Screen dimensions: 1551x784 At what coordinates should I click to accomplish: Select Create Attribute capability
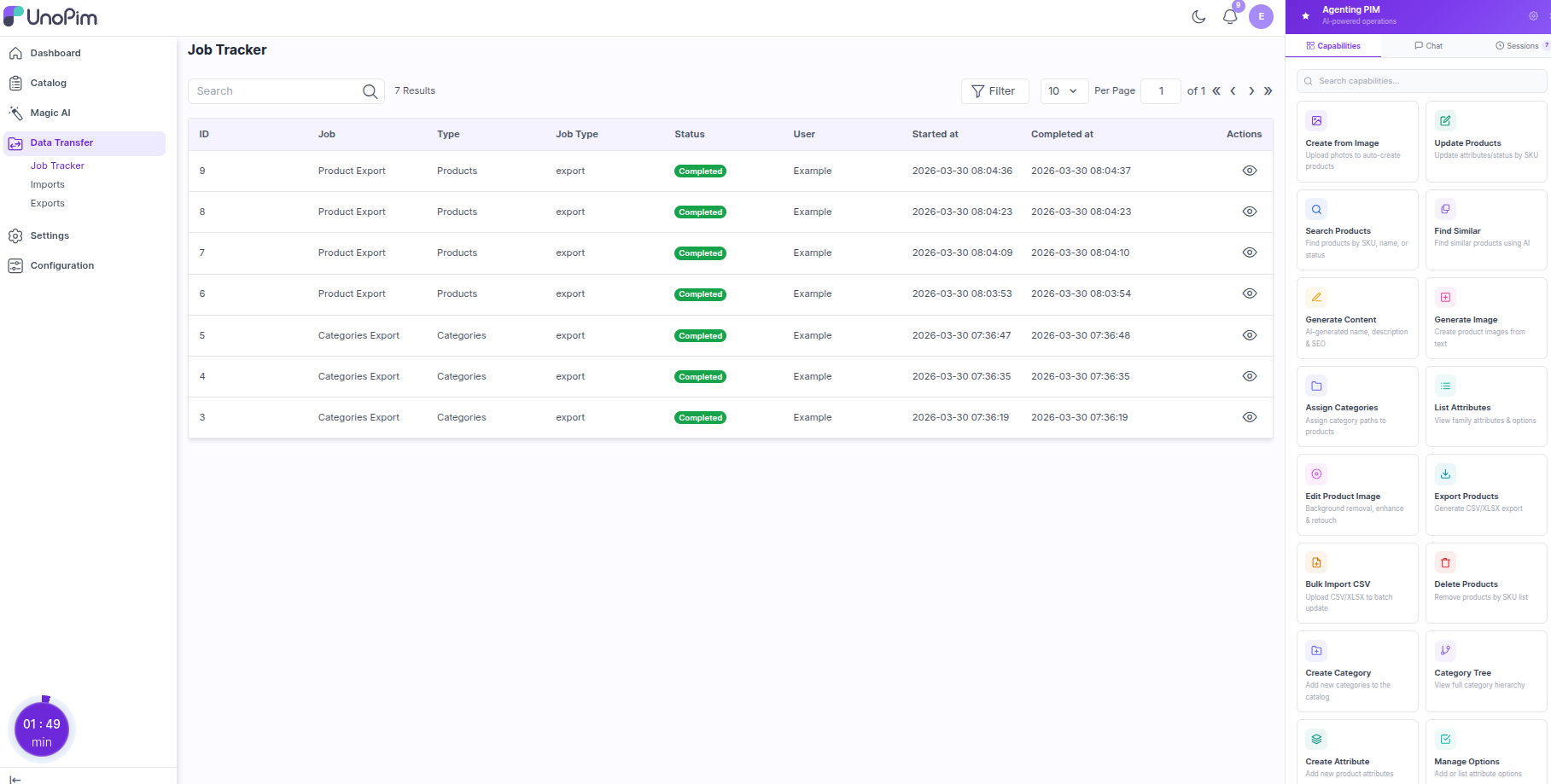1357,752
